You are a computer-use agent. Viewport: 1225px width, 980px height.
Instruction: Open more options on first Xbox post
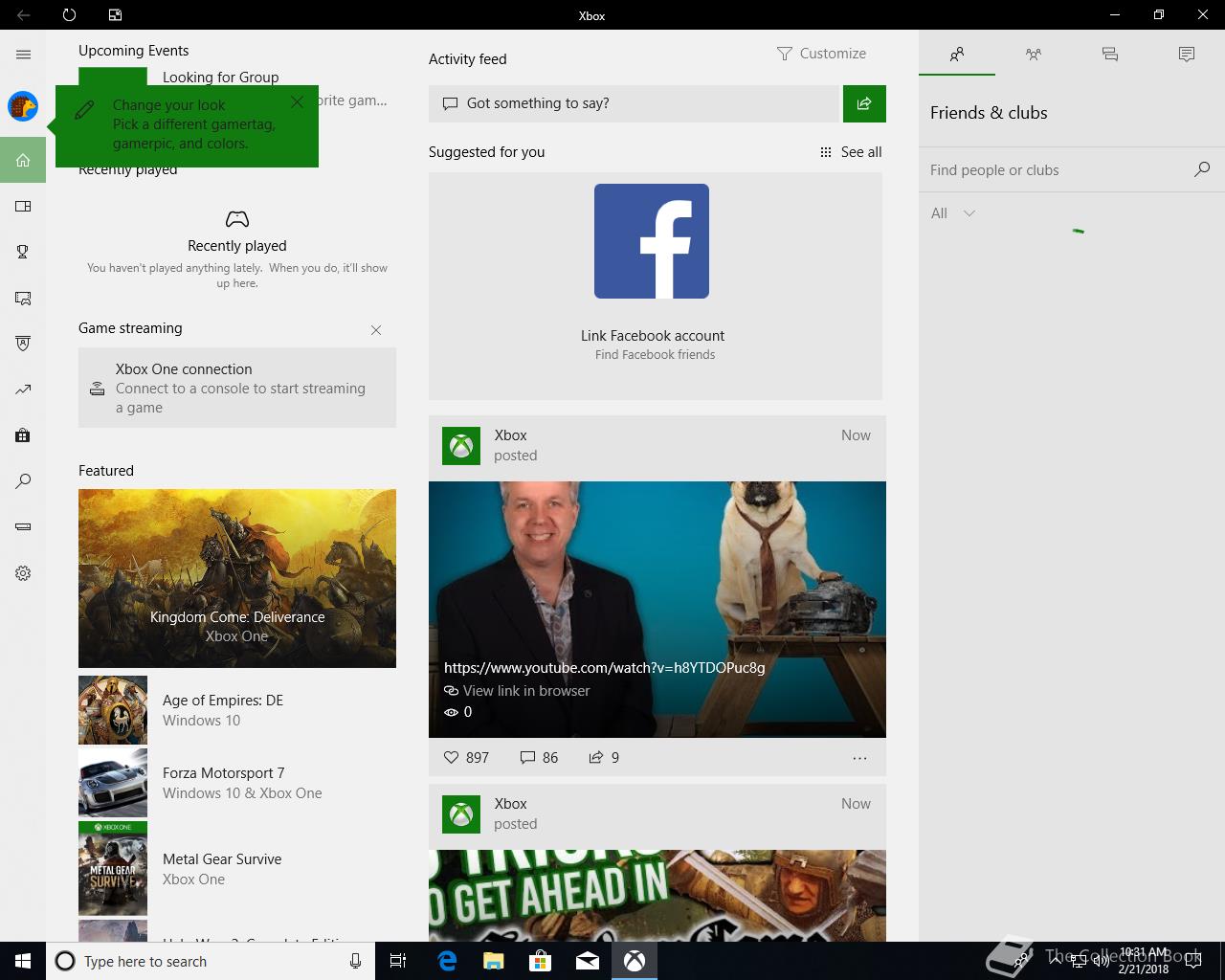click(859, 758)
